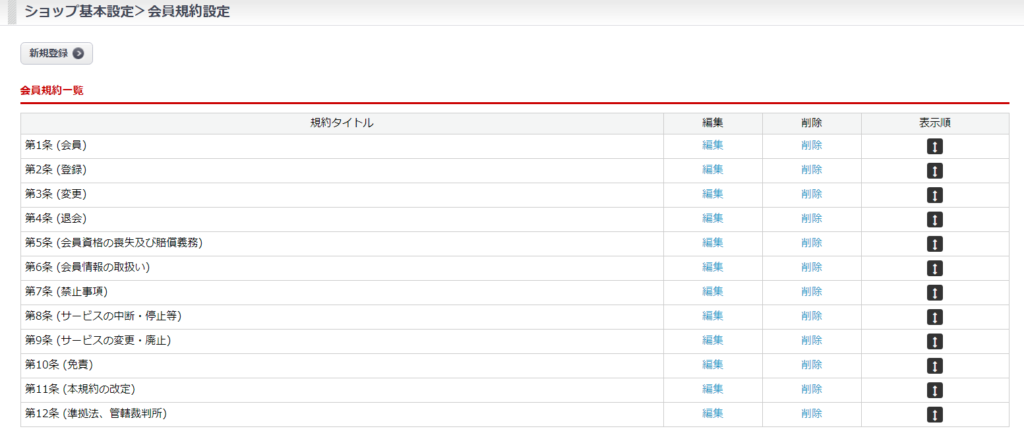Edit 第5条 (会員資格の喪失及び賠償義務)
1024x437 pixels.
coord(712,243)
